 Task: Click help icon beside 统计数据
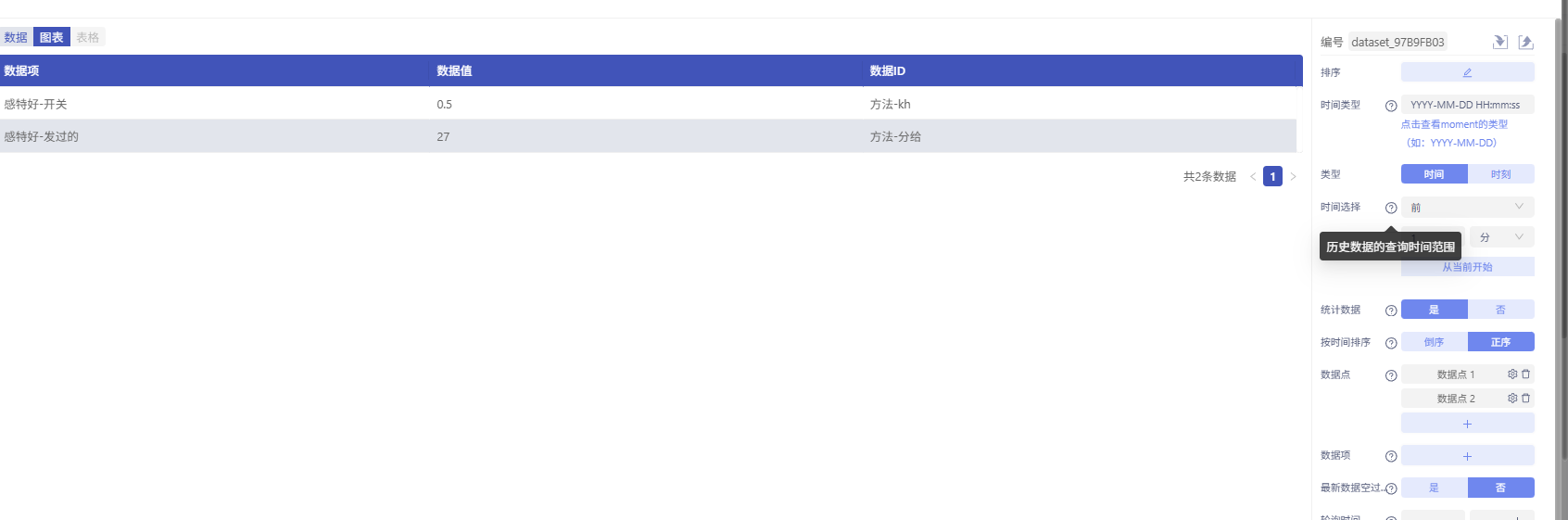pyautogui.click(x=1390, y=311)
